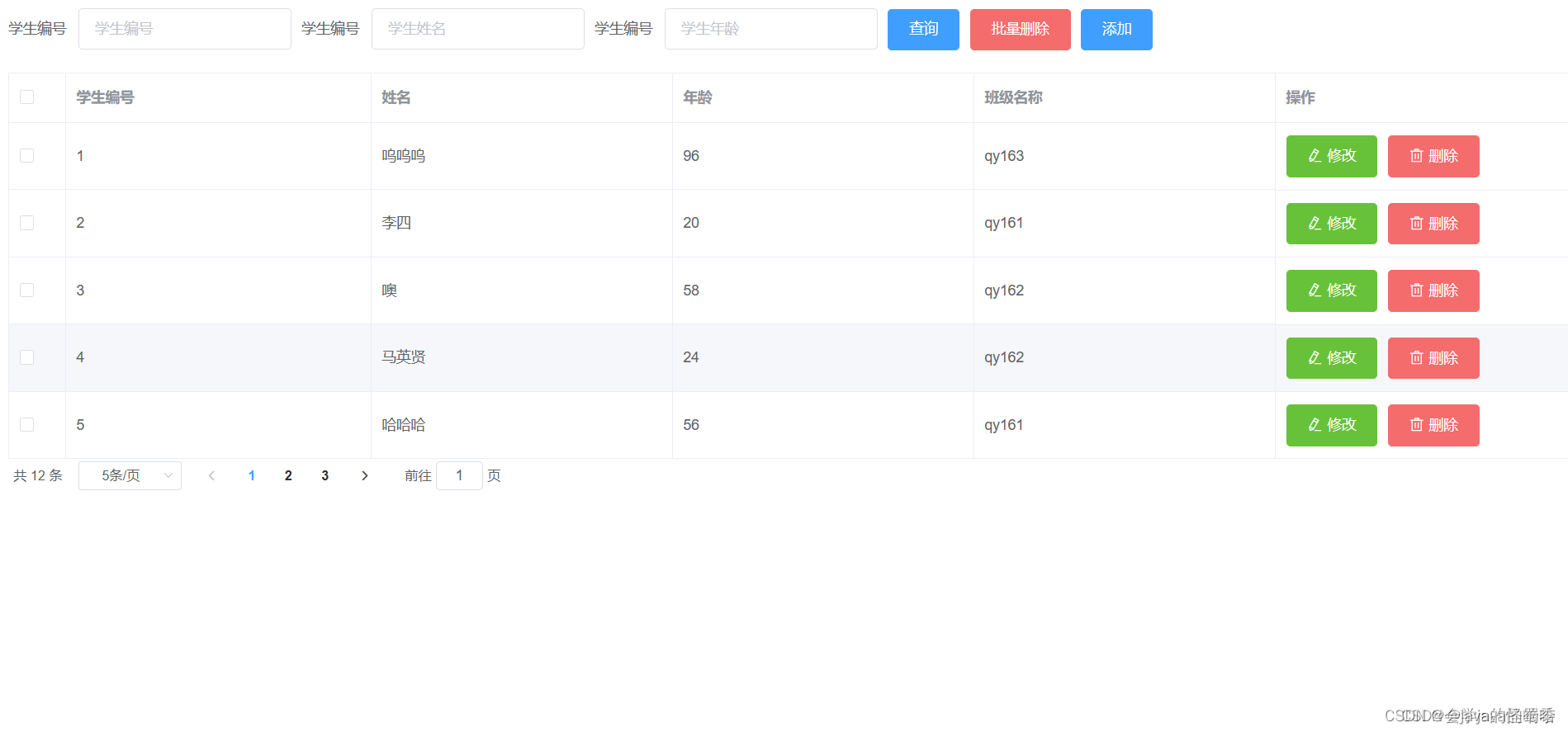Click 删除 delete button for 呜呜呜
The height and width of the screenshot is (732, 1568).
(x=1433, y=156)
